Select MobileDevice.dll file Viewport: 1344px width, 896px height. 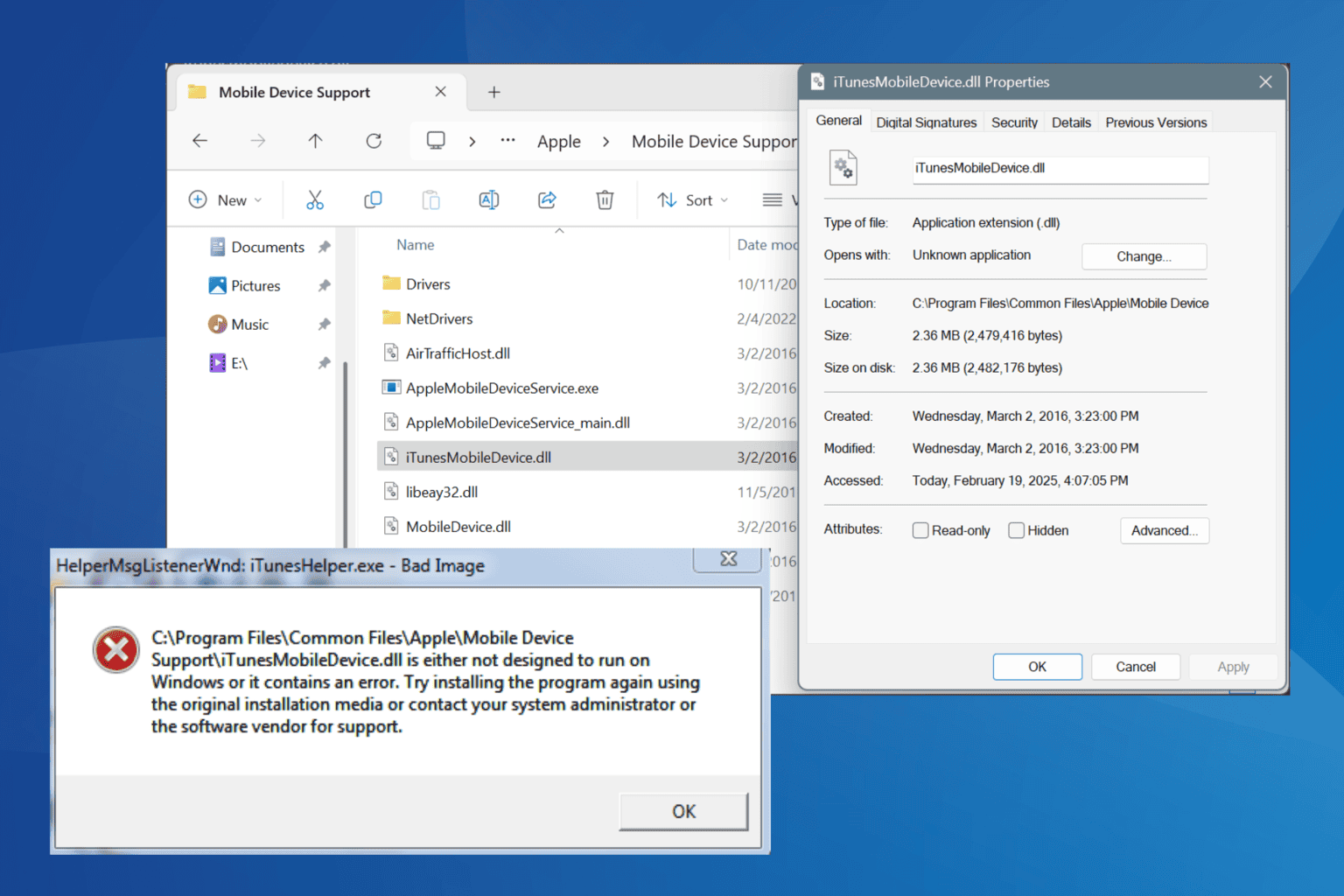point(458,527)
